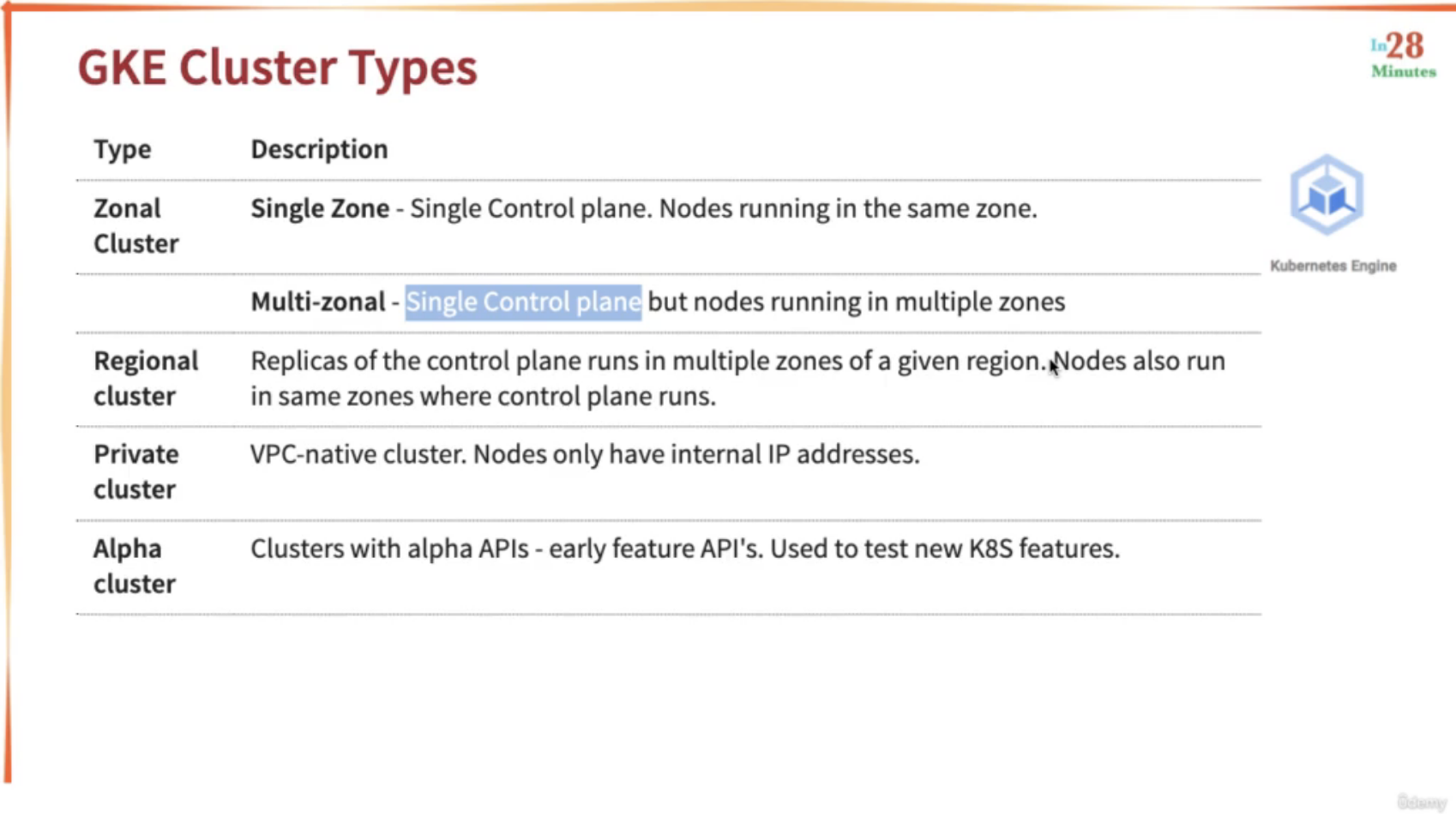Viewport: 1456px width, 821px height.
Task: Click the 'Type' column header
Action: [123, 149]
